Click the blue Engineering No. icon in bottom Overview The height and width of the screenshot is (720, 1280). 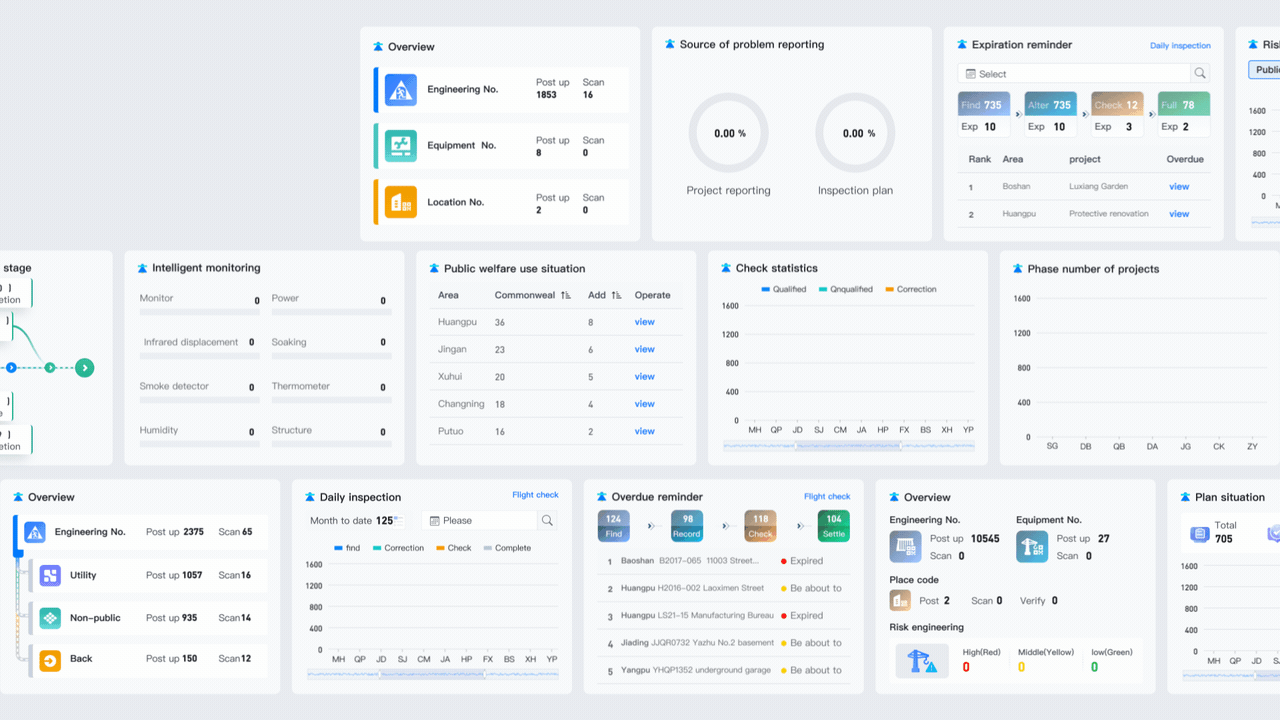click(35, 532)
